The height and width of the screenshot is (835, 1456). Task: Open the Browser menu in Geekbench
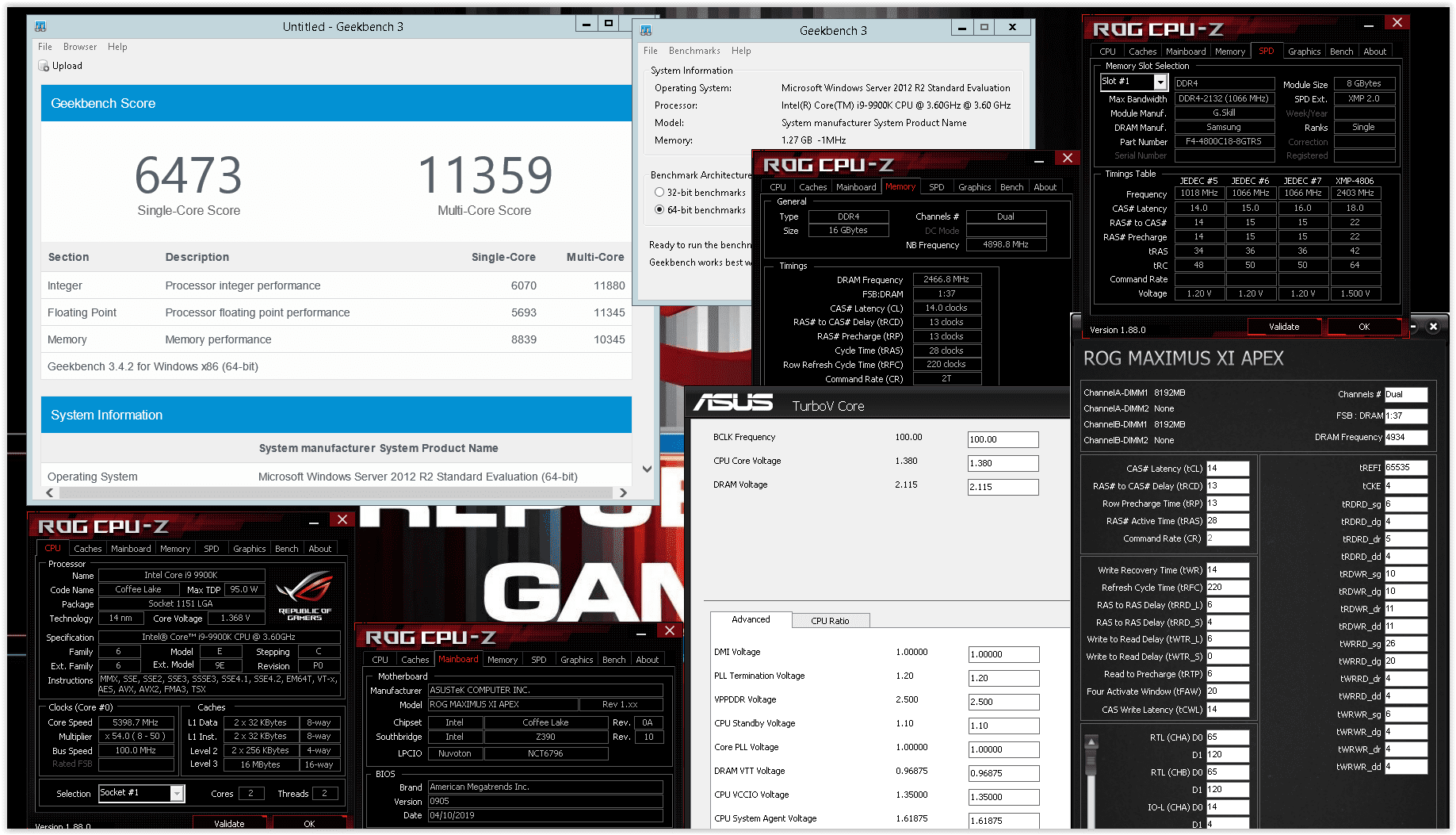[x=80, y=47]
